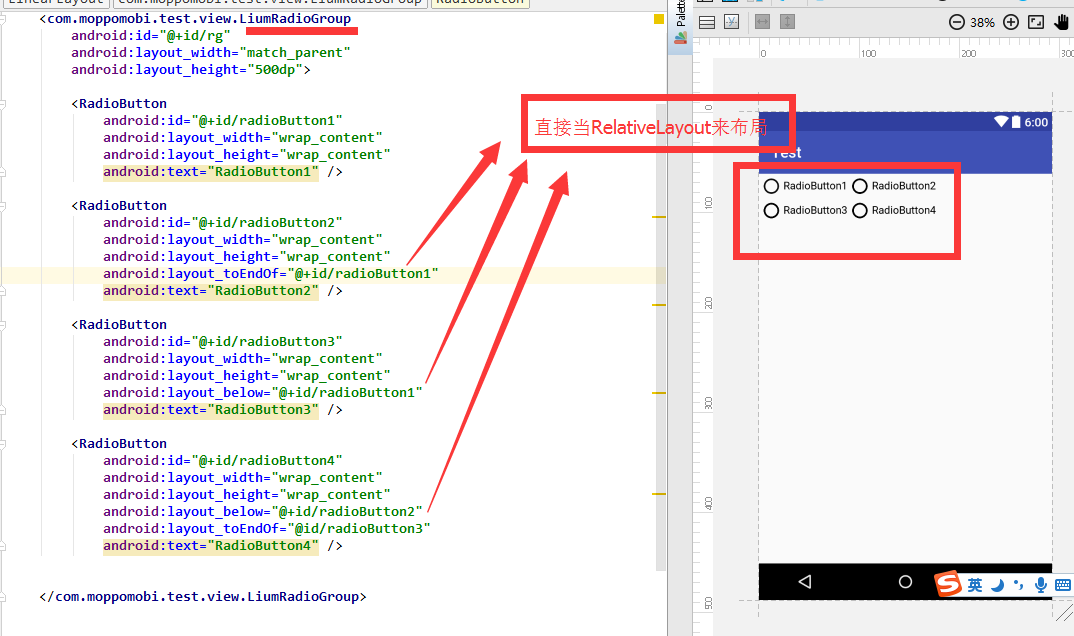Select RadioButton4 in the preview
The image size is (1074, 636).
click(x=894, y=211)
